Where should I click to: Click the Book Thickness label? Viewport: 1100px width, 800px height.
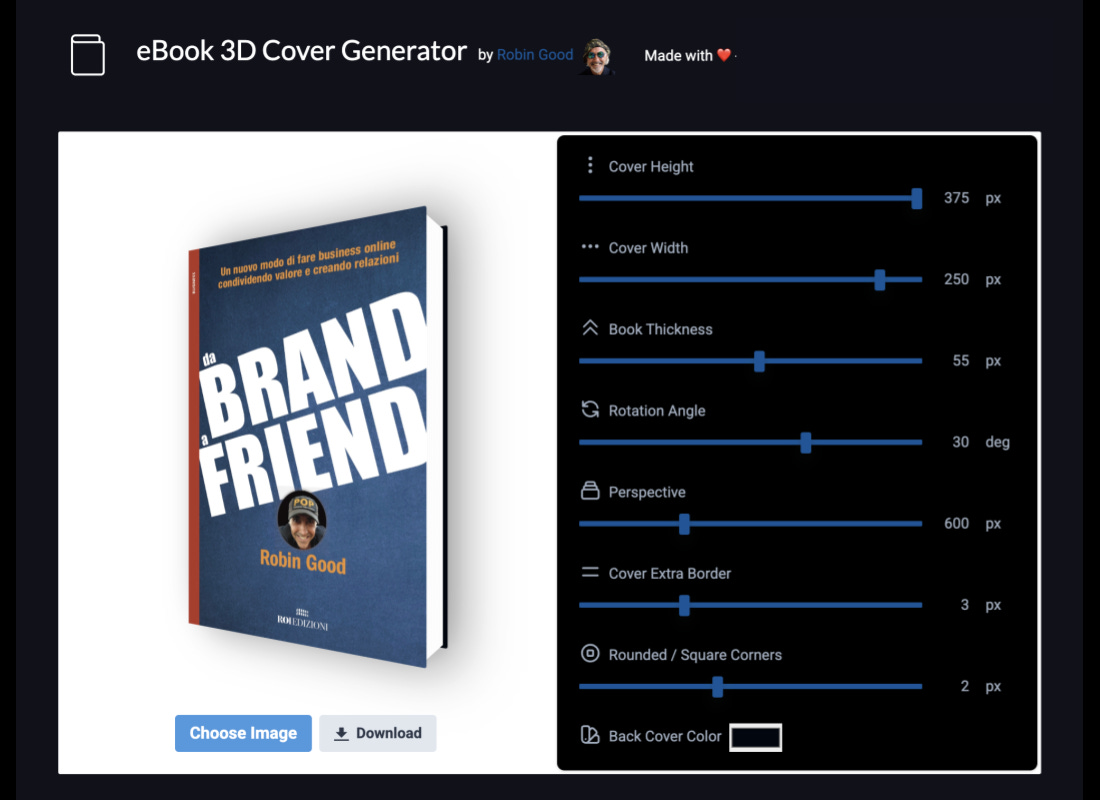coord(660,329)
